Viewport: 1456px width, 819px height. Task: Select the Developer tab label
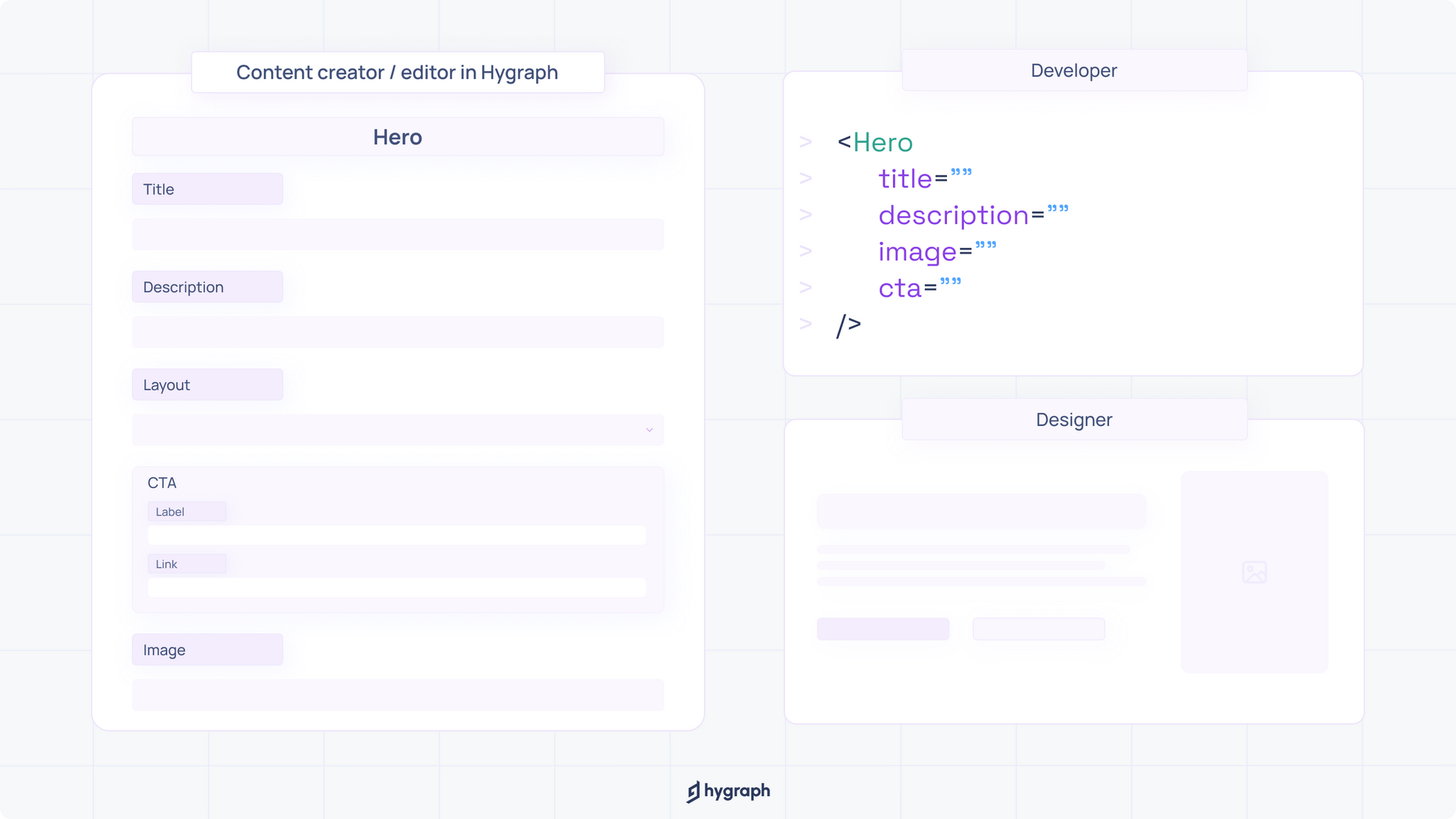click(1074, 70)
